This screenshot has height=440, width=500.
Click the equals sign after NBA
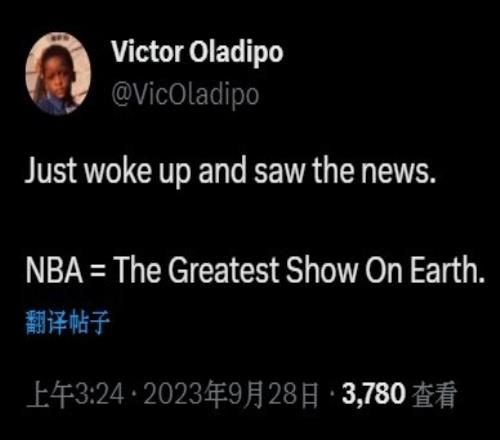(98, 271)
